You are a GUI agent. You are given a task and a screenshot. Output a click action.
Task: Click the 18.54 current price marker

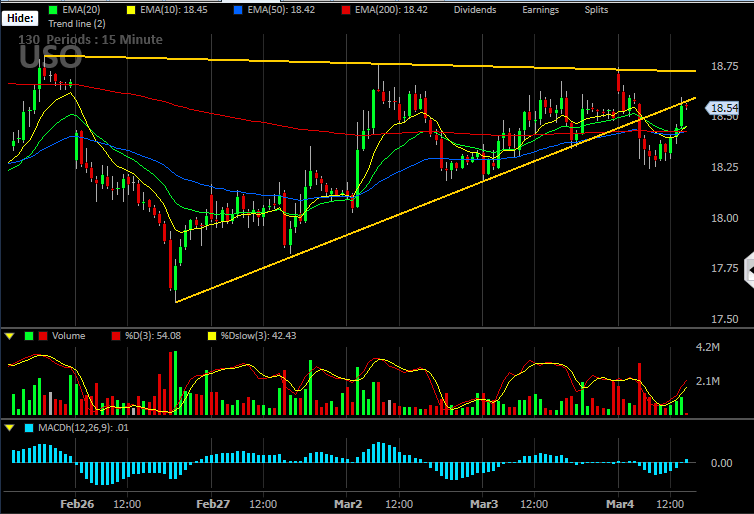coord(722,108)
